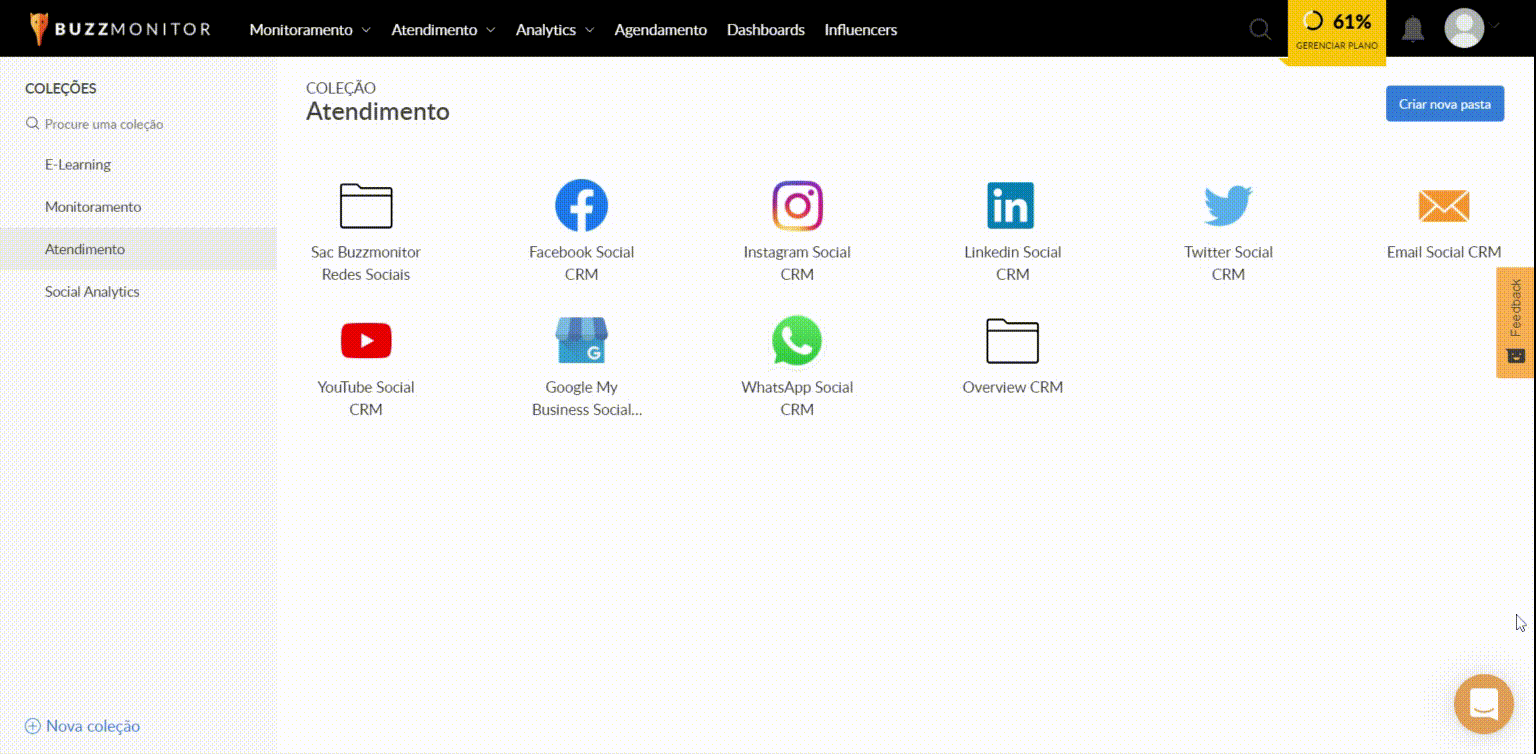1536x754 pixels.
Task: Go to the Influencers menu item
Action: point(860,30)
